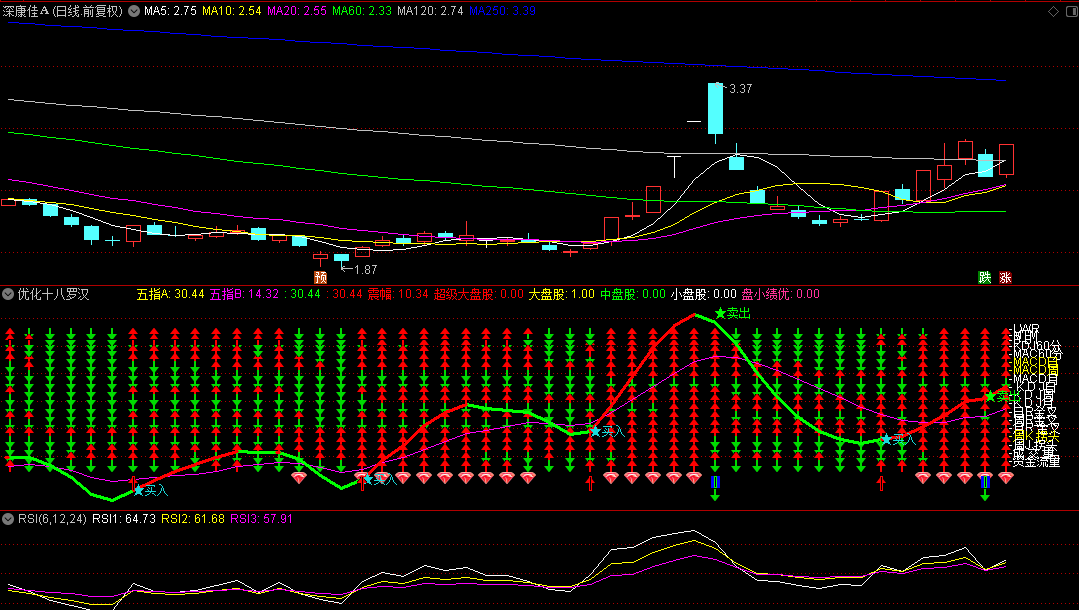Click the hollow red up arrow below the rightmost 买入
Image resolution: width=1079 pixels, height=610 pixels.
coord(882,483)
